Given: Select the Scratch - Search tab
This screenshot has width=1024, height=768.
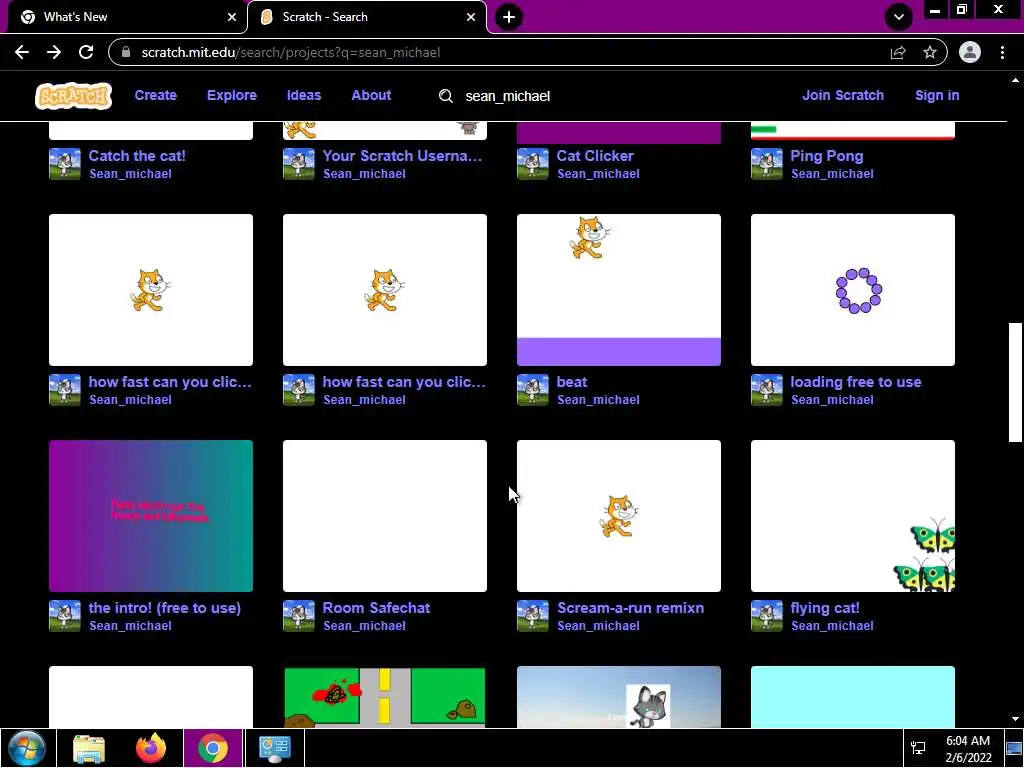Looking at the screenshot, I should point(367,17).
